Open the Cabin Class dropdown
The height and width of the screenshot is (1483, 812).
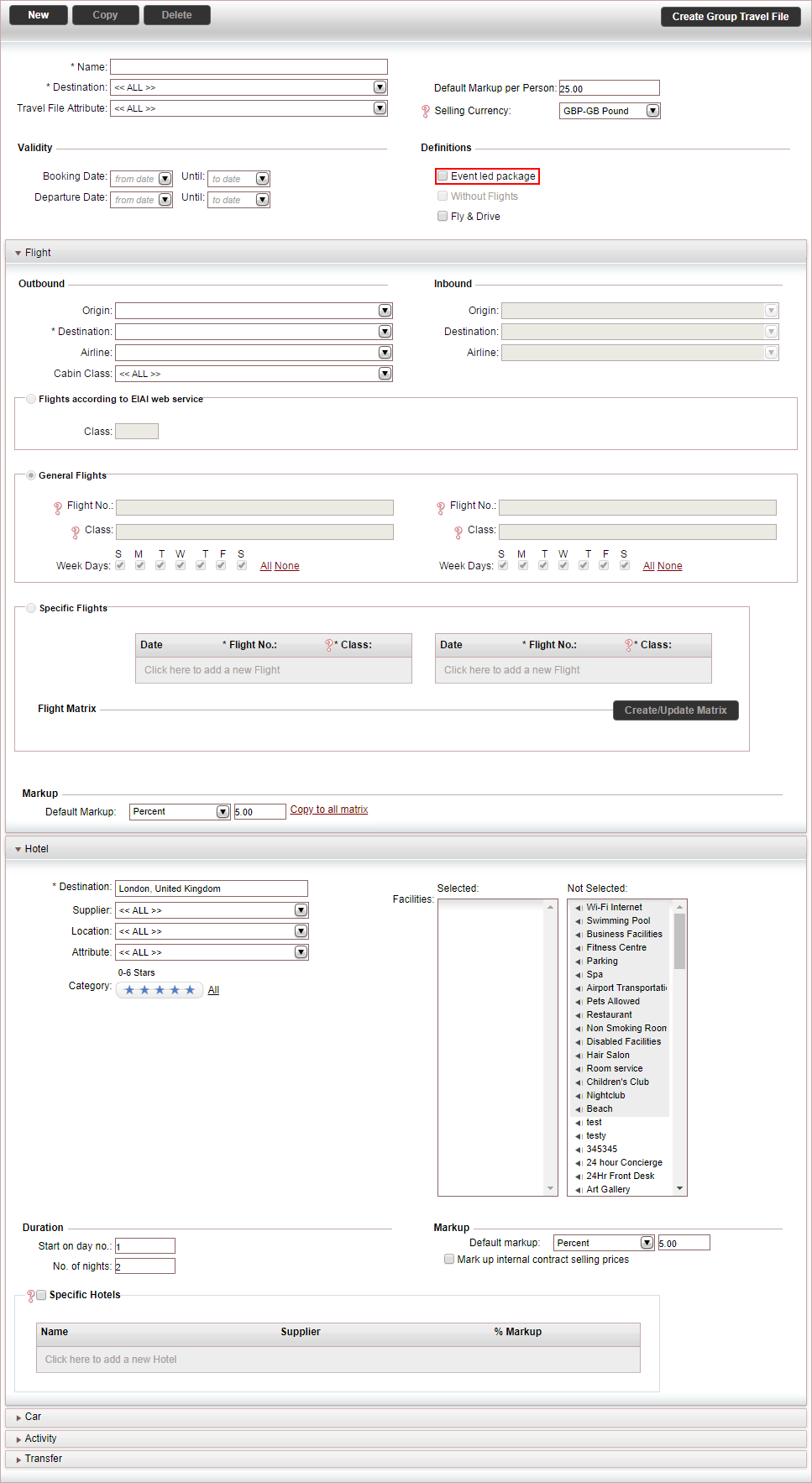(x=385, y=374)
